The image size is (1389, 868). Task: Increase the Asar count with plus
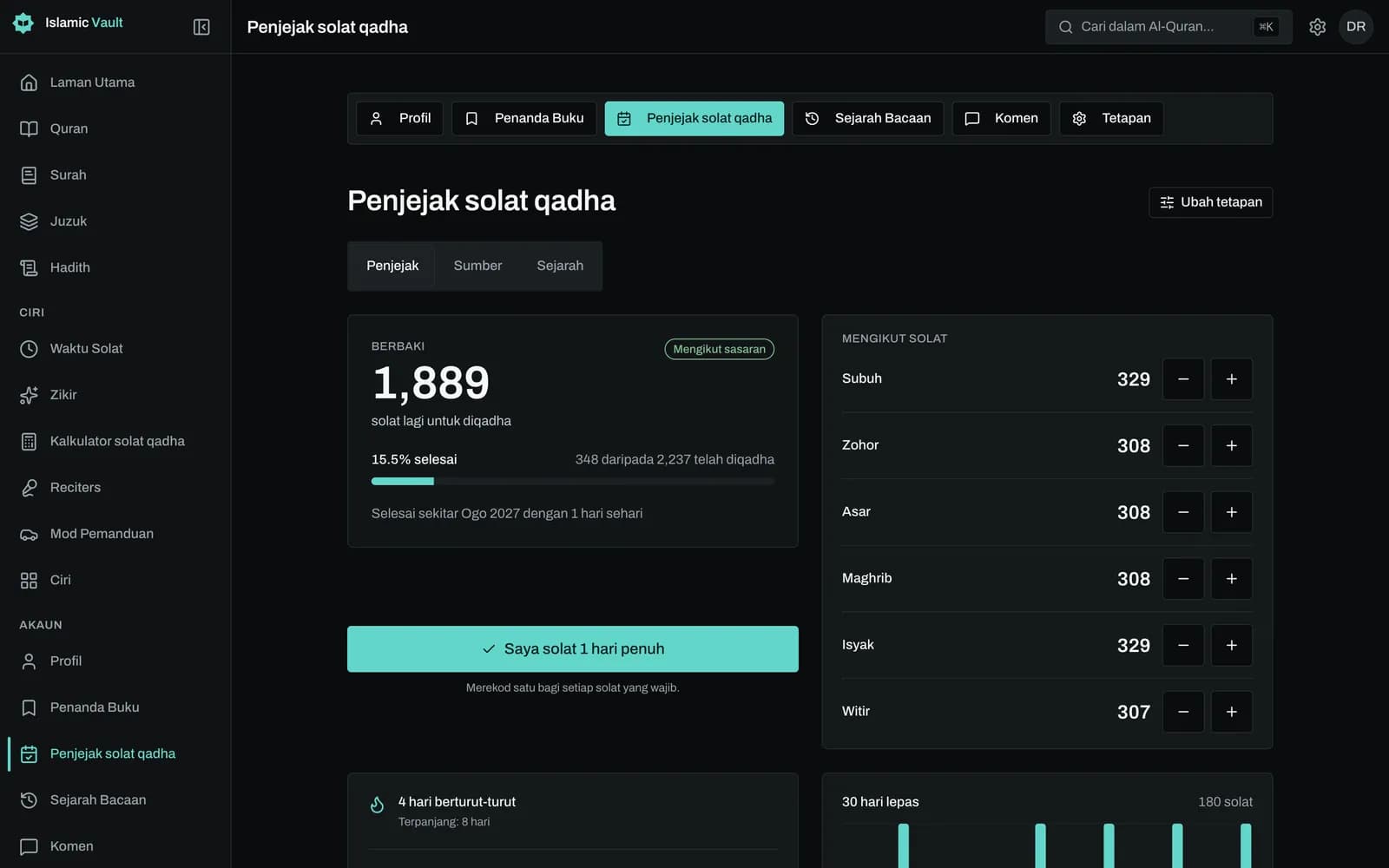pyautogui.click(x=1231, y=512)
